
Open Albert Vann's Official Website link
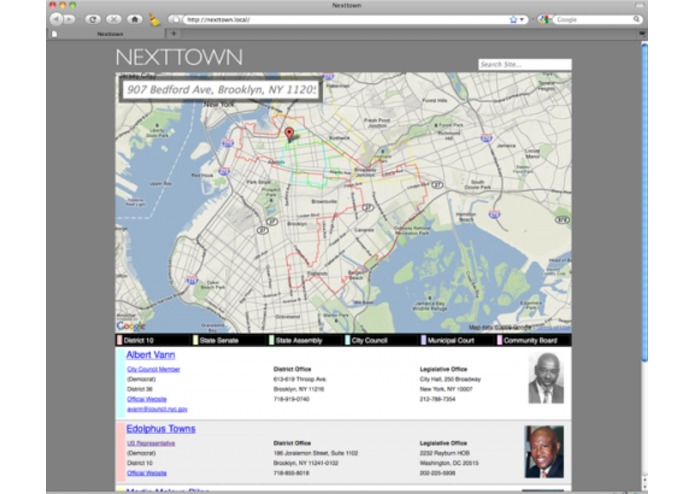(x=147, y=399)
